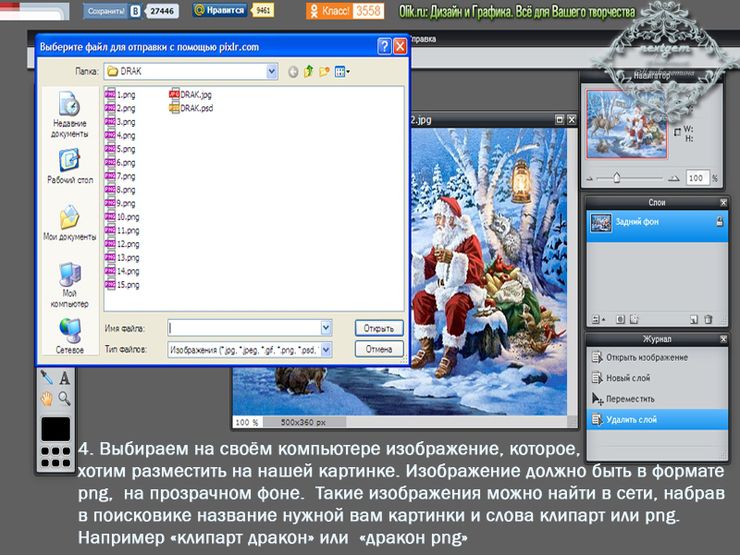The image size is (740, 555).
Task: Select the file 13.png
Action: pyautogui.click(x=122, y=258)
